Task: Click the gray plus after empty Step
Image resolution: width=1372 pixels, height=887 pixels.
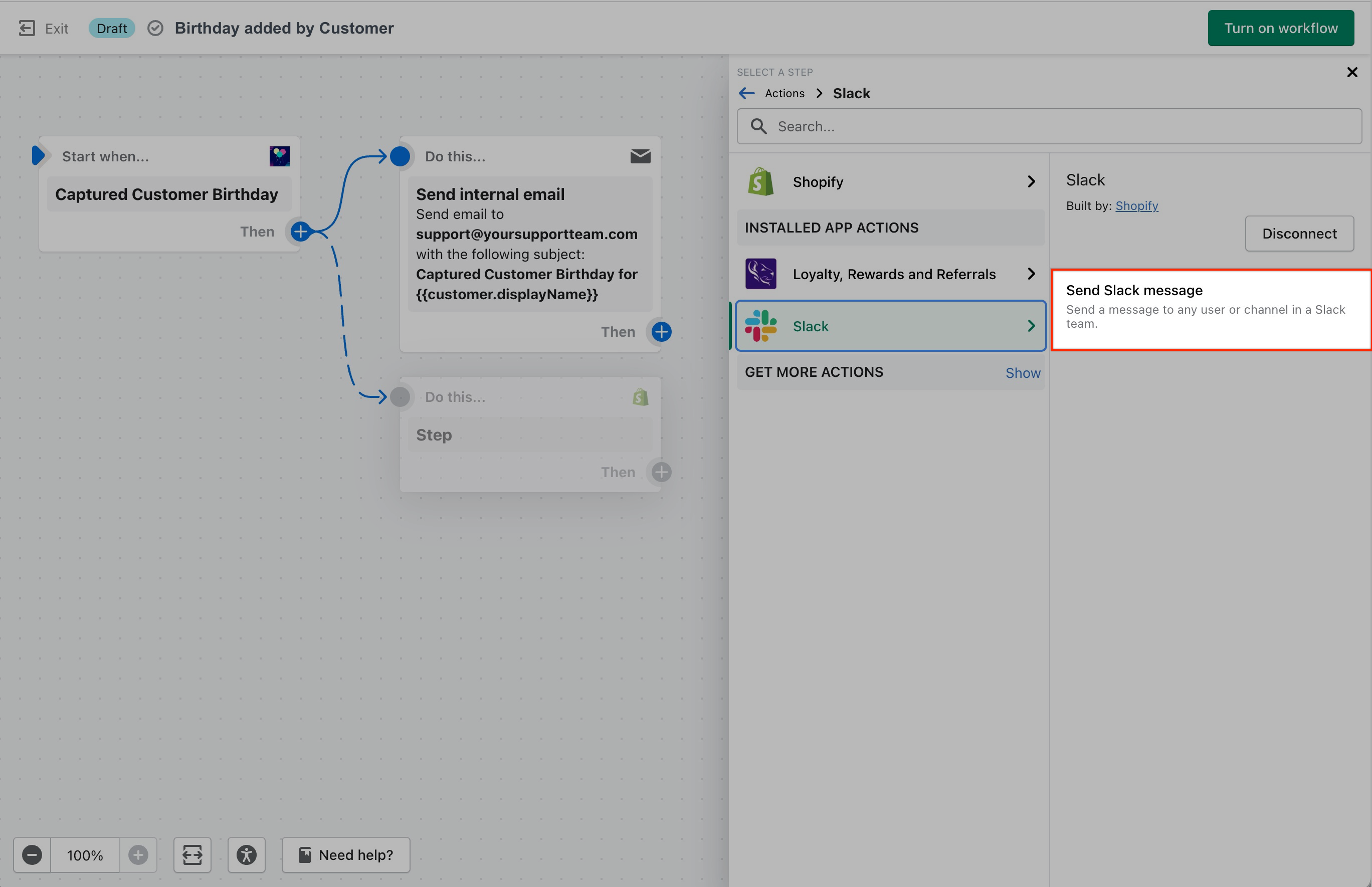Action: (661, 472)
